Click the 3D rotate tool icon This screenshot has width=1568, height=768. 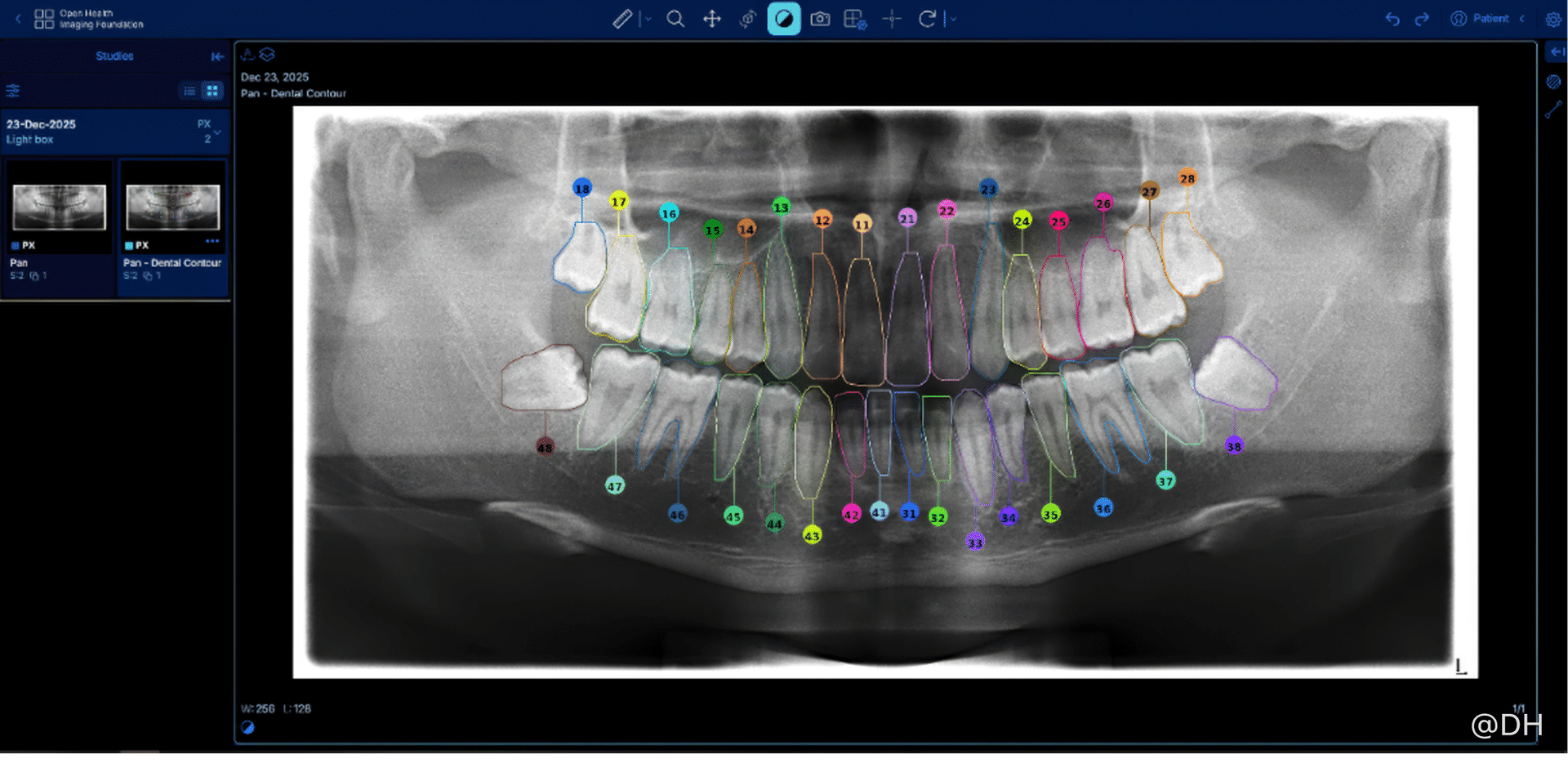(x=747, y=19)
